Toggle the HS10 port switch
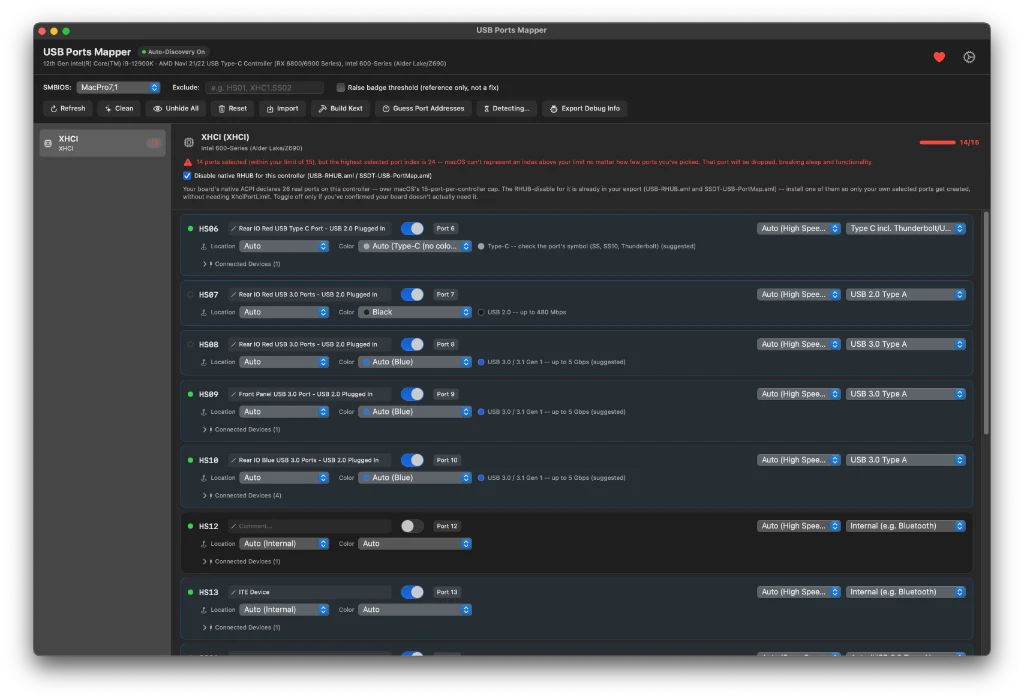 (412, 460)
